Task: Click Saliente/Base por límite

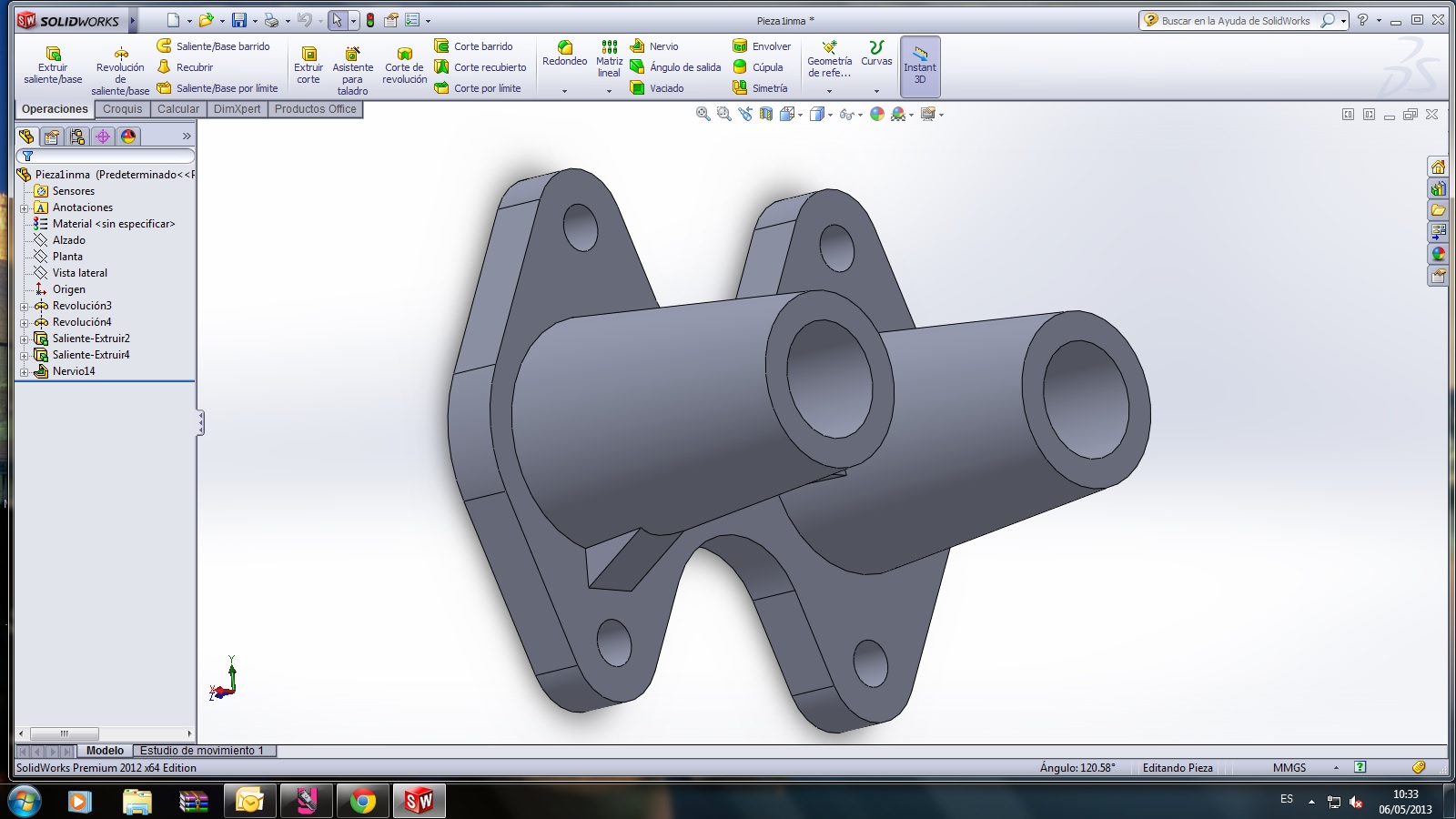Action: (x=217, y=88)
